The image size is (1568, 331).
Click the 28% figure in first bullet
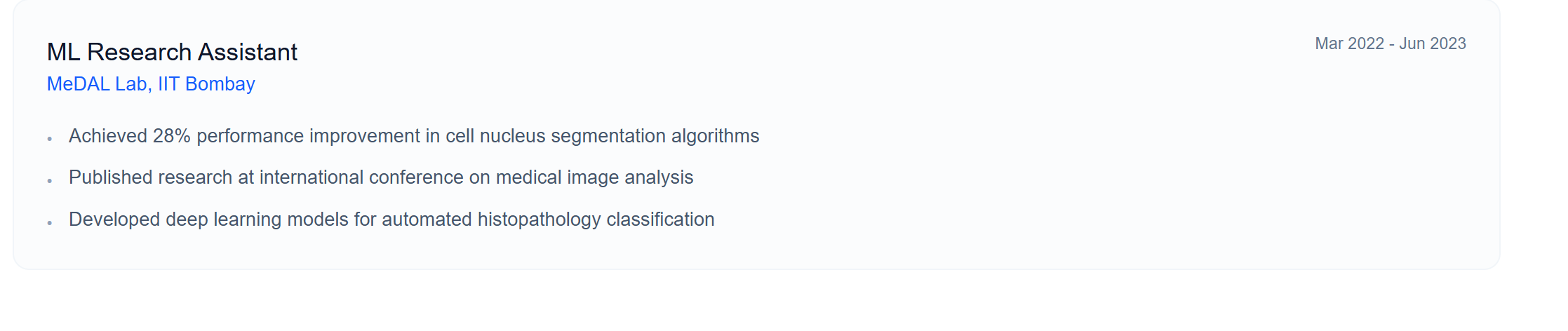(x=172, y=136)
